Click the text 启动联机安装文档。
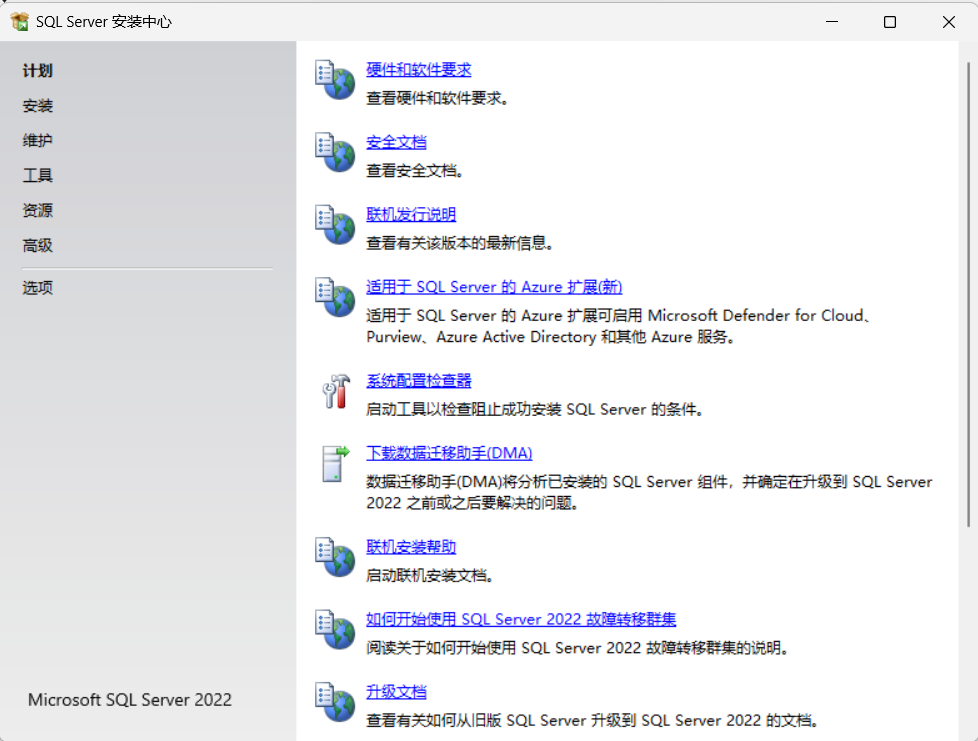This screenshot has height=741, width=978. 430,575
